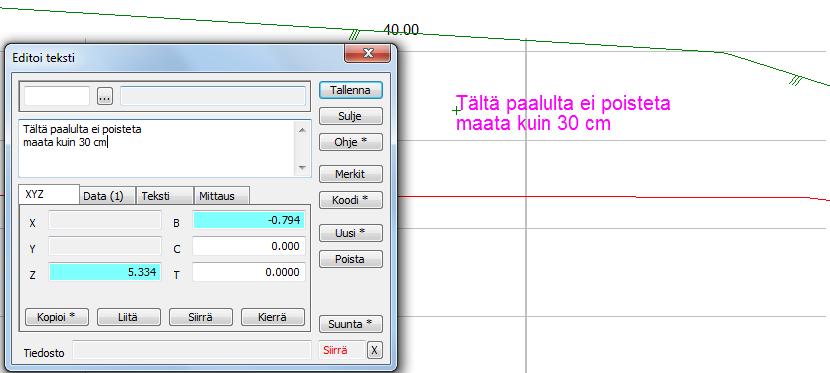Click the Suunta * button
The width and height of the screenshot is (830, 373).
click(350, 324)
